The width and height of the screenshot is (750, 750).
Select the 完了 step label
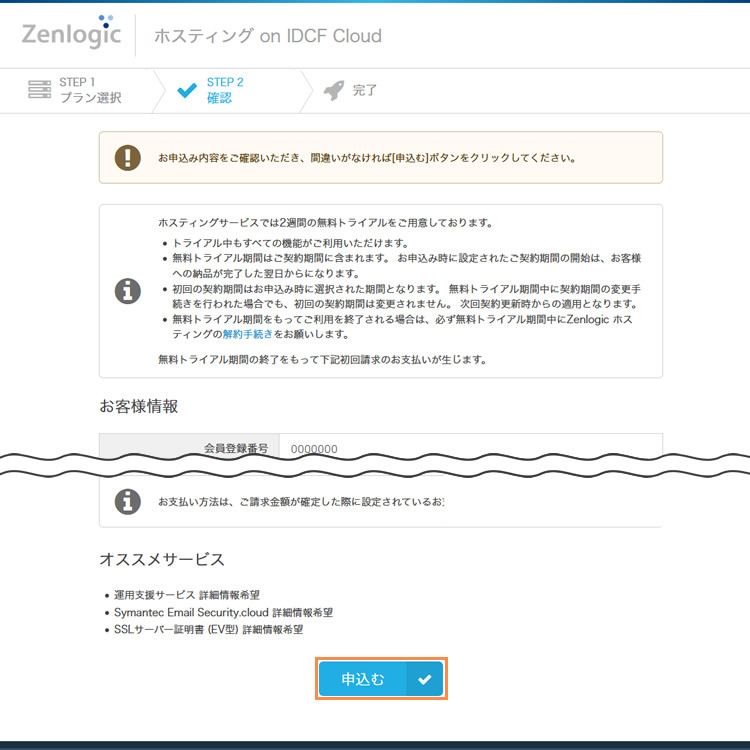(365, 91)
